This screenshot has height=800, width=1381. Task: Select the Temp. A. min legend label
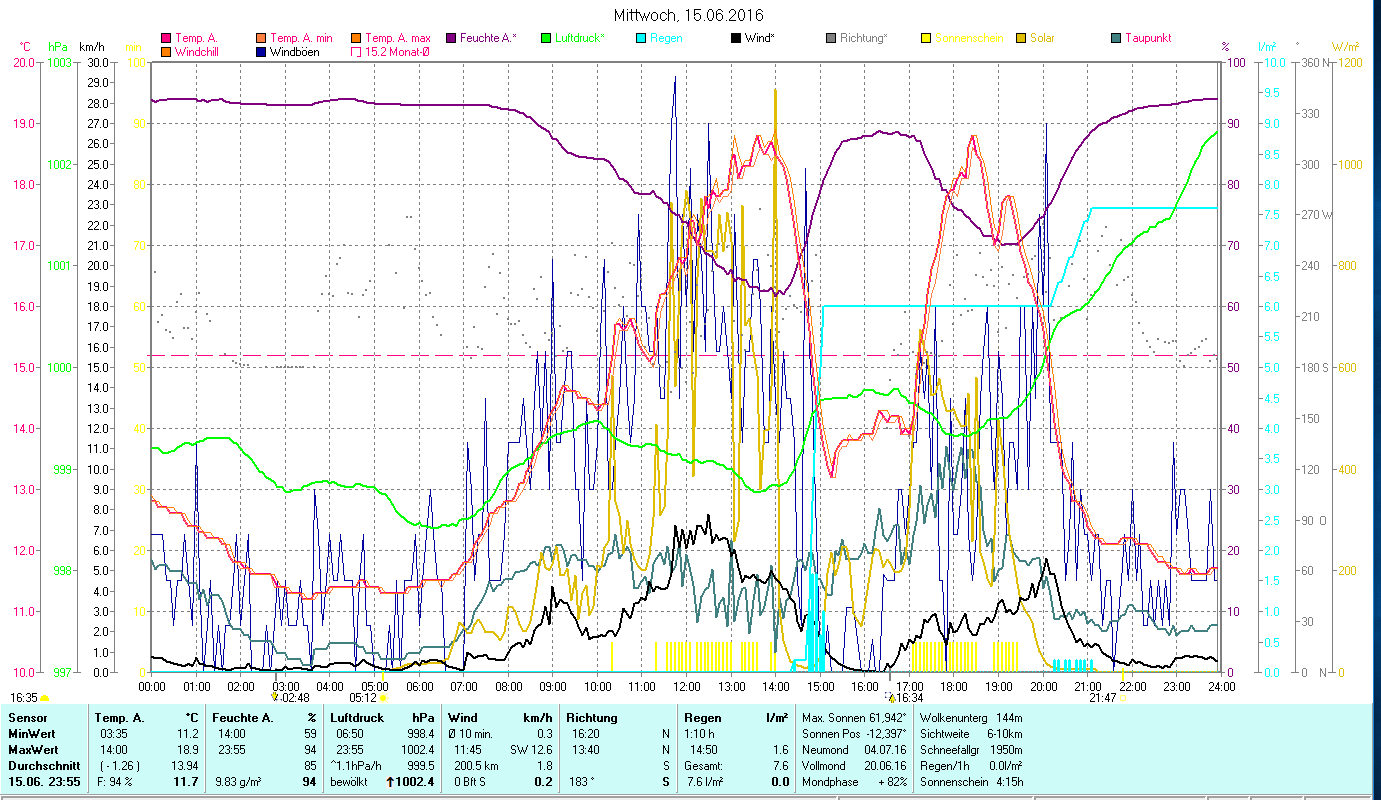click(304, 38)
